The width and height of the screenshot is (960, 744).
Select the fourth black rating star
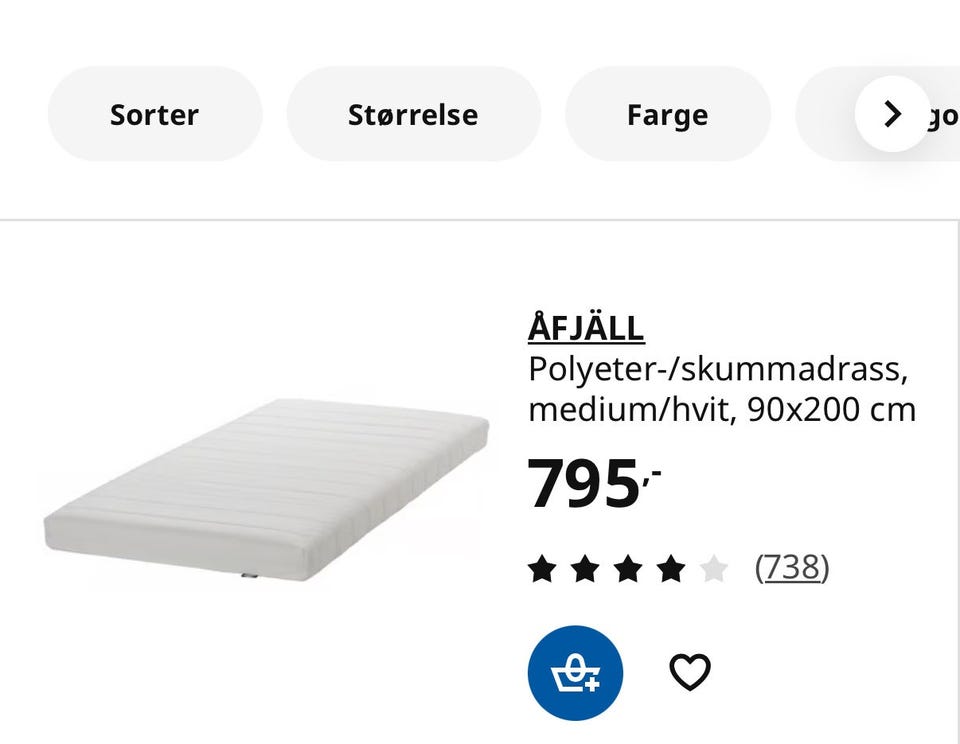tap(671, 569)
